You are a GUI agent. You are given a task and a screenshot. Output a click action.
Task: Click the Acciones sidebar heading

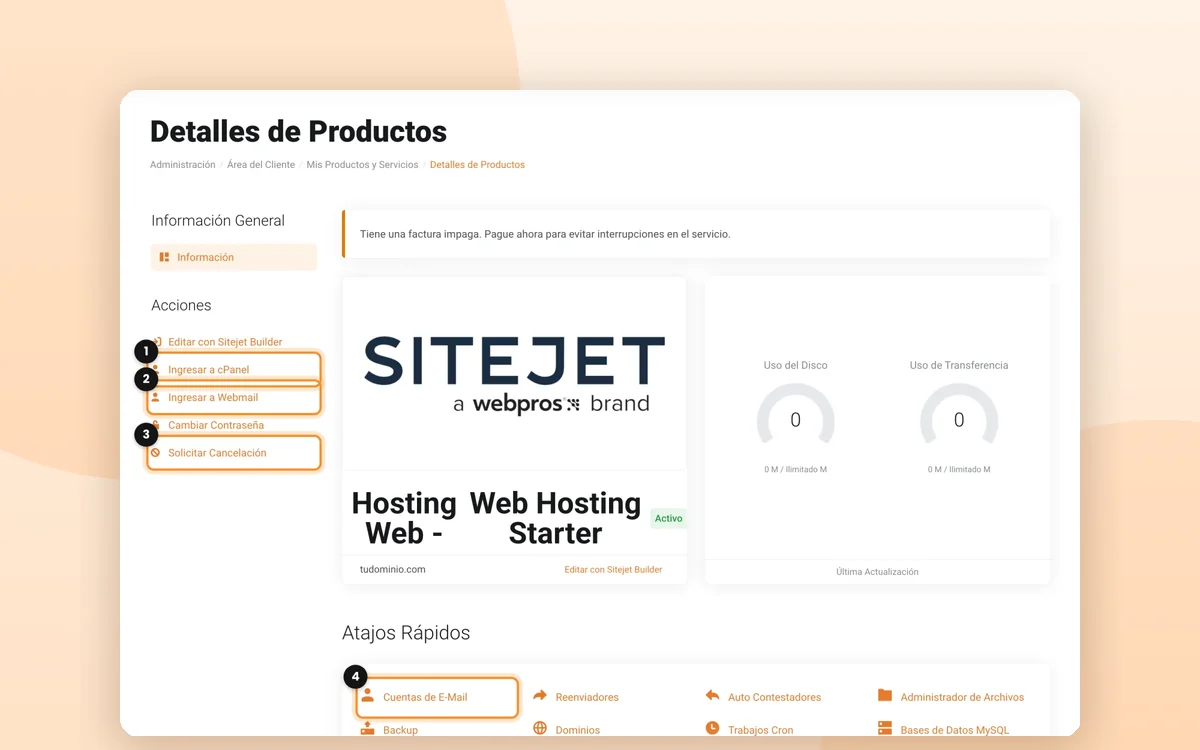point(181,305)
